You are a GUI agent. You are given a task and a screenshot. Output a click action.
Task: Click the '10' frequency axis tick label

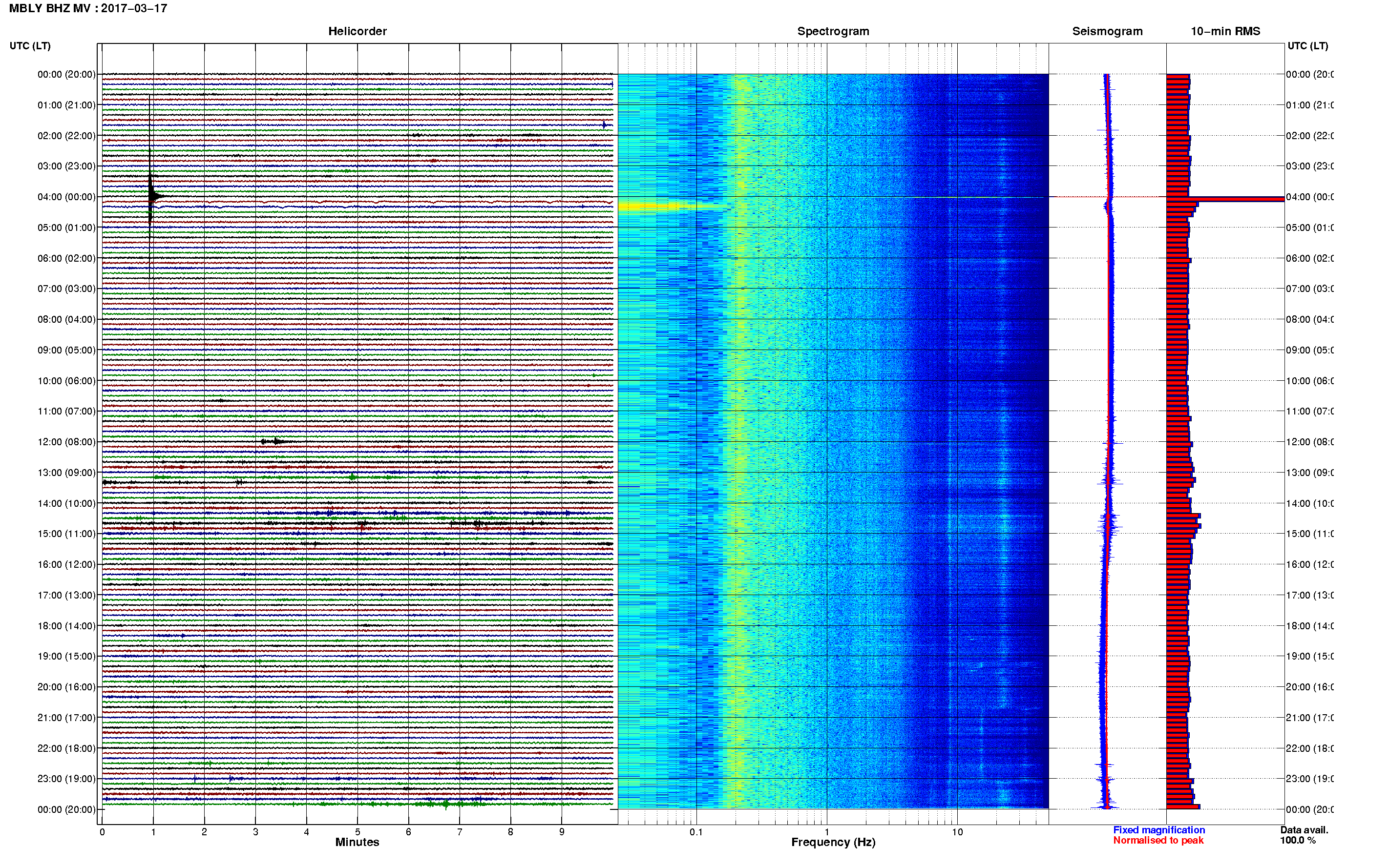[957, 832]
